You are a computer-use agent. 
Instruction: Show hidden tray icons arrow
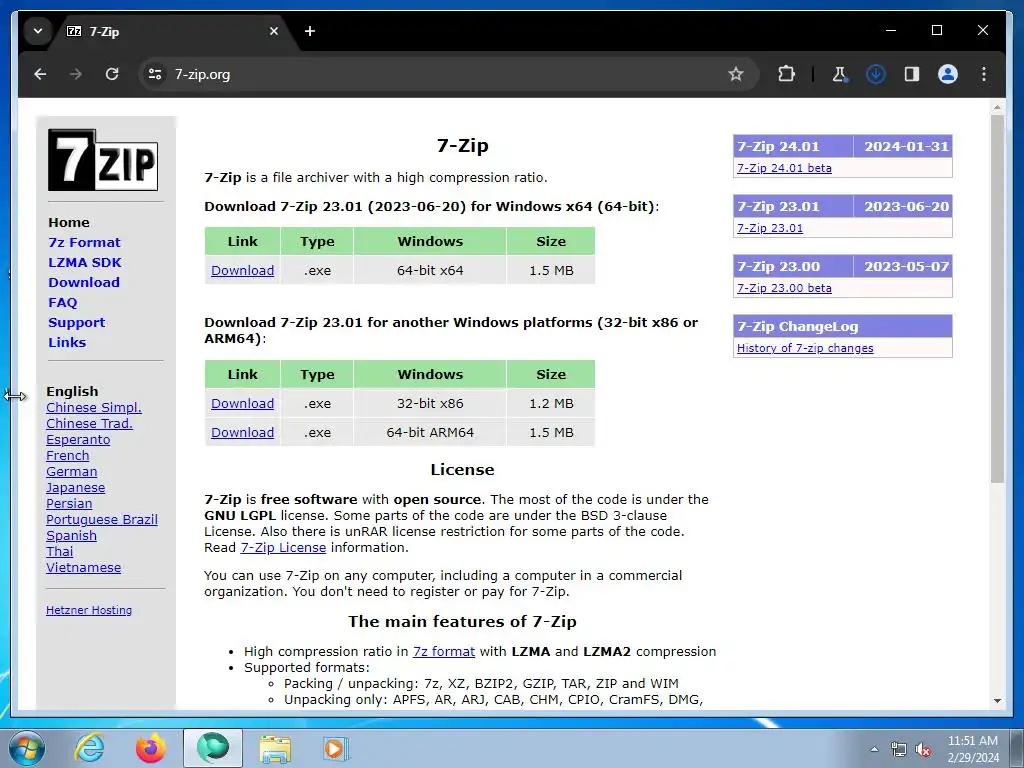874,749
